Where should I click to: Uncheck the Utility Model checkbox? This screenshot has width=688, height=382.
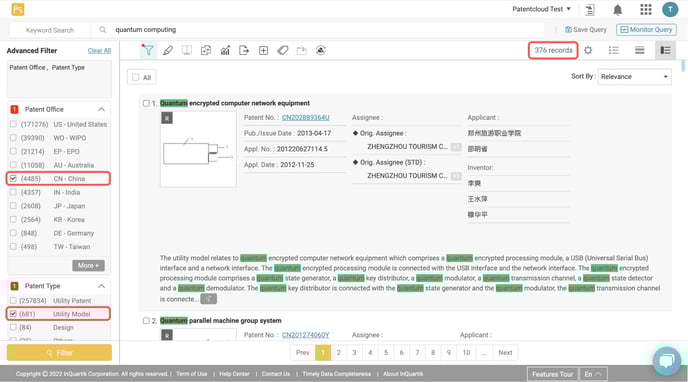pos(13,314)
